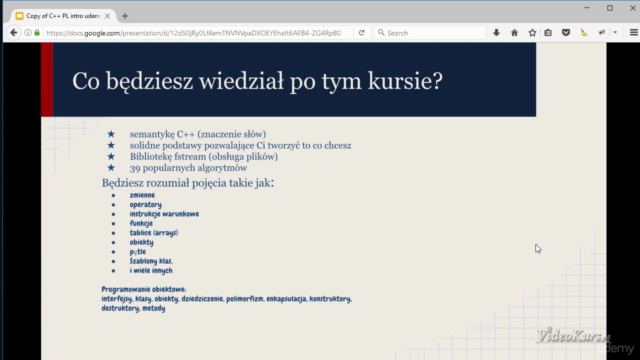Click the slide title 'Co będziesz wiedział po tym kursie?'
Image resolution: width=640 pixels, height=360 pixels.
tap(258, 81)
